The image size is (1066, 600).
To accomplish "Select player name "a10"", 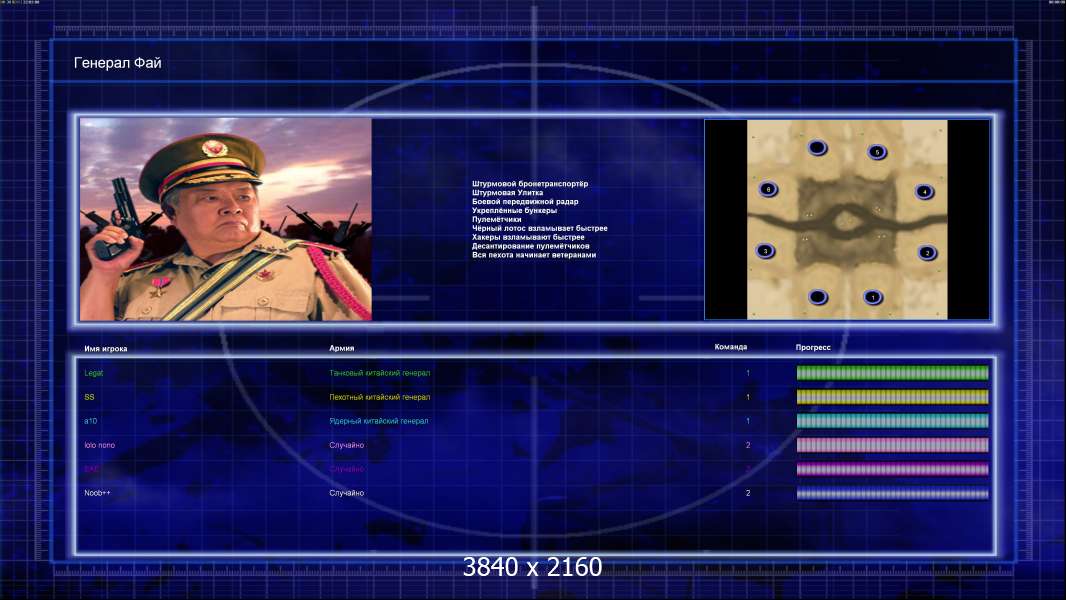I will tap(90, 421).
